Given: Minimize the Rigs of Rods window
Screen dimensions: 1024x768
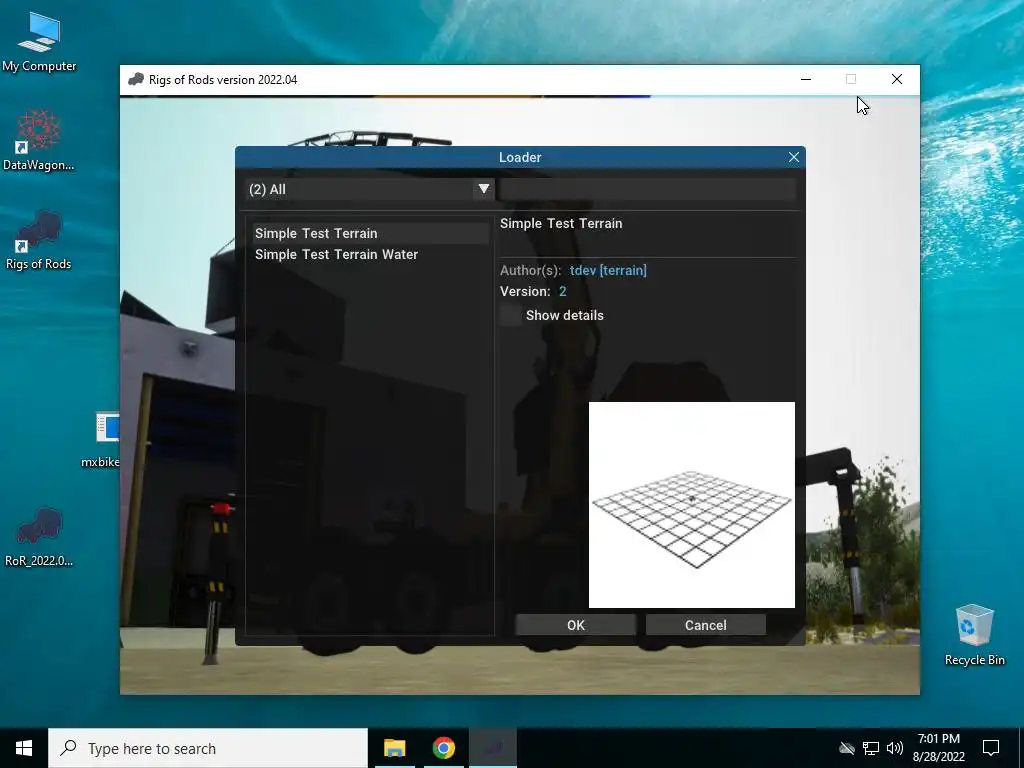Looking at the screenshot, I should [x=806, y=80].
